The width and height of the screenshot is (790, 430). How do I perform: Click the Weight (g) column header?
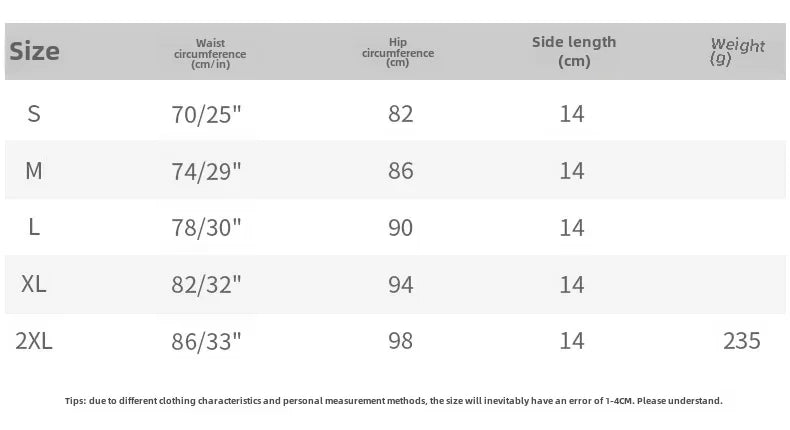point(737,51)
